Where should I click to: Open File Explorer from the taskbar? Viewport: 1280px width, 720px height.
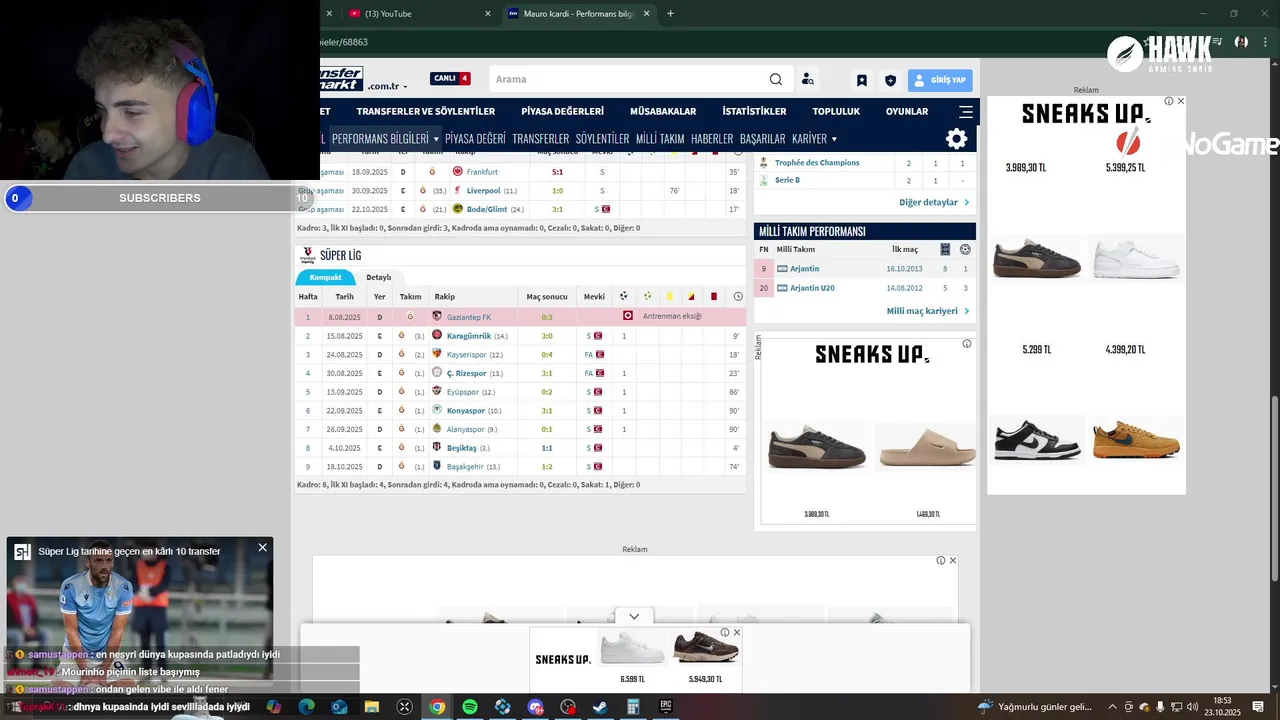[372, 707]
